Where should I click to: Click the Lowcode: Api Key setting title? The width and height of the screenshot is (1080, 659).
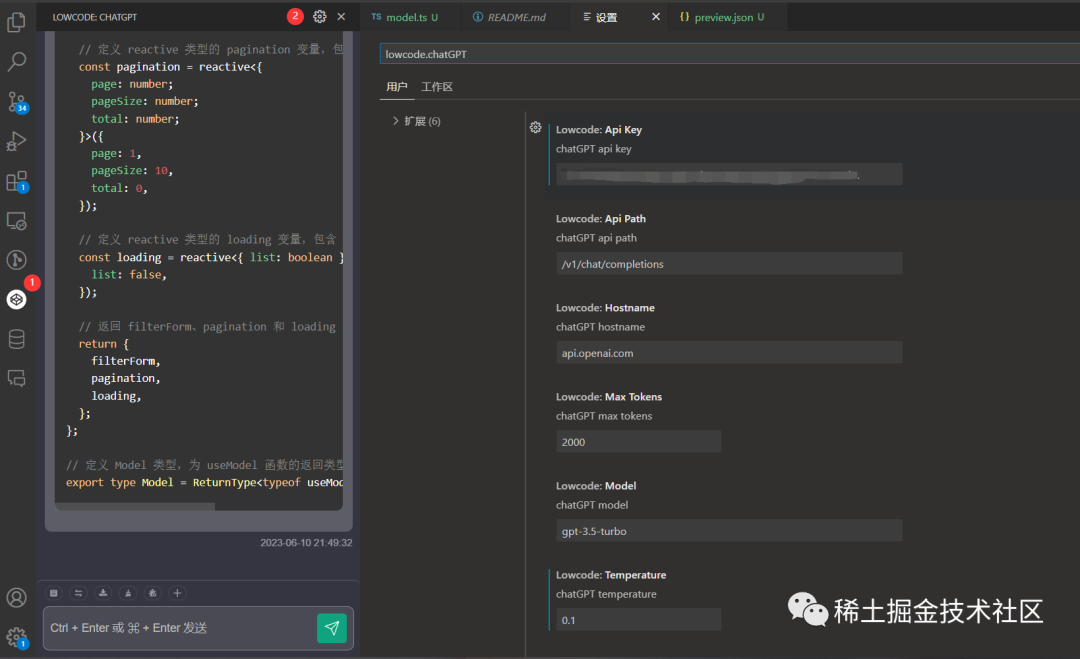599,129
